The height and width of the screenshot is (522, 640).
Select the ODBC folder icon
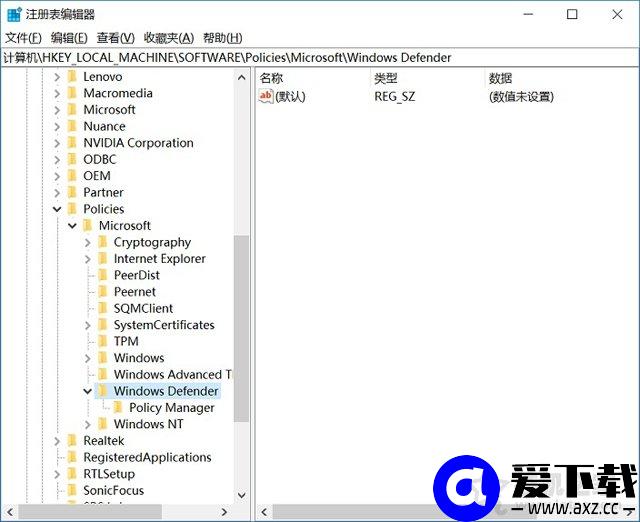pos(72,159)
